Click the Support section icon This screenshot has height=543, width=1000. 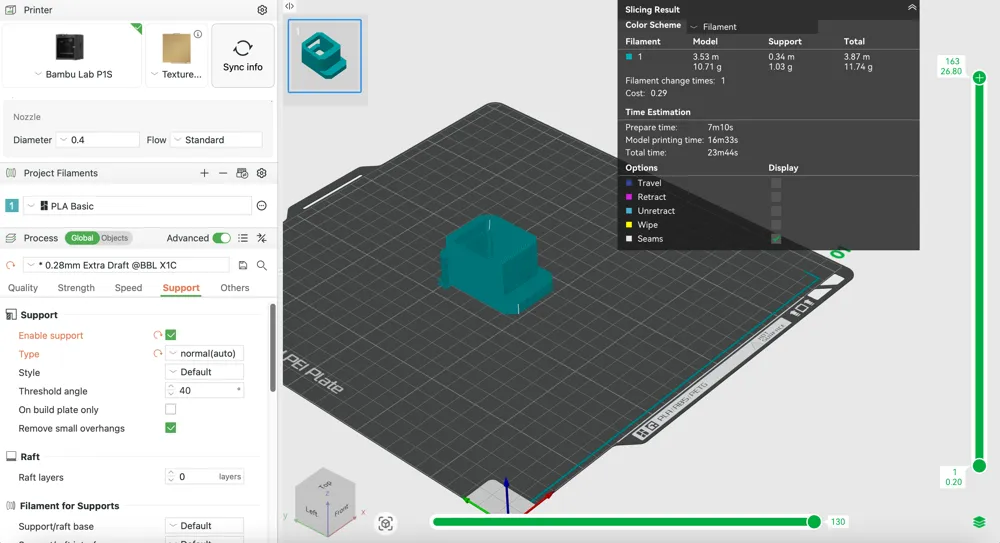[x=11, y=315]
